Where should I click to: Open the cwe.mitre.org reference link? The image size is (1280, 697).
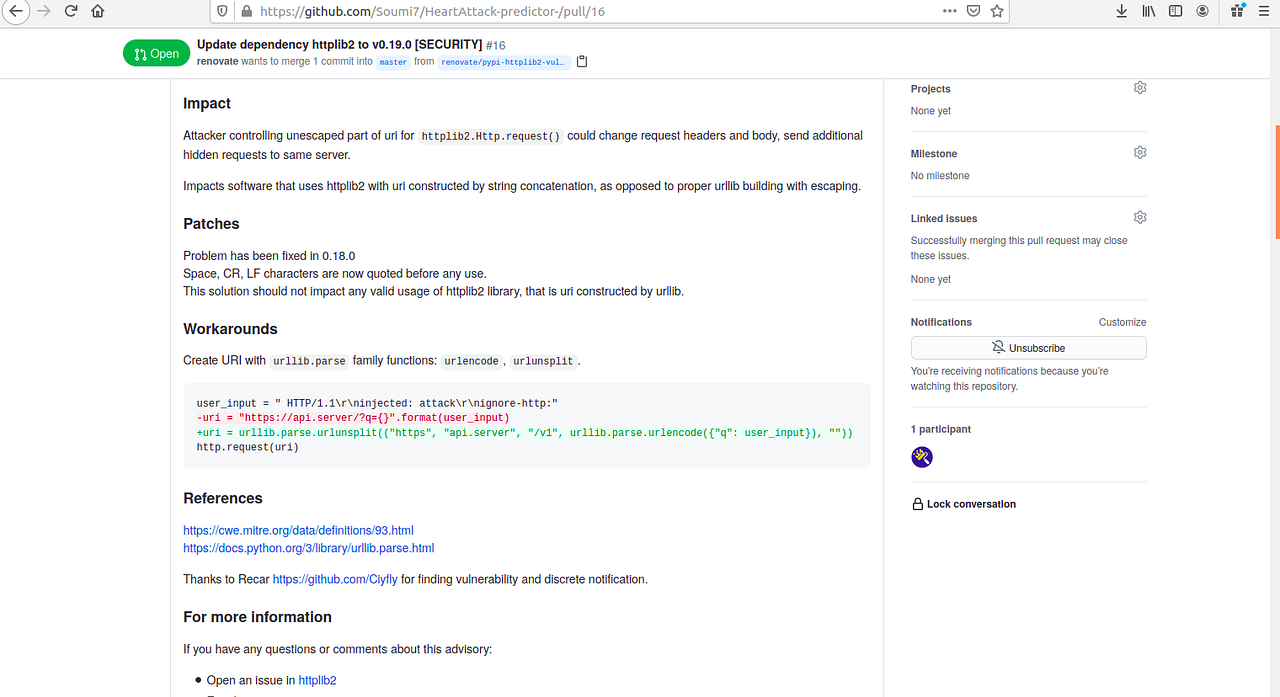click(x=298, y=529)
